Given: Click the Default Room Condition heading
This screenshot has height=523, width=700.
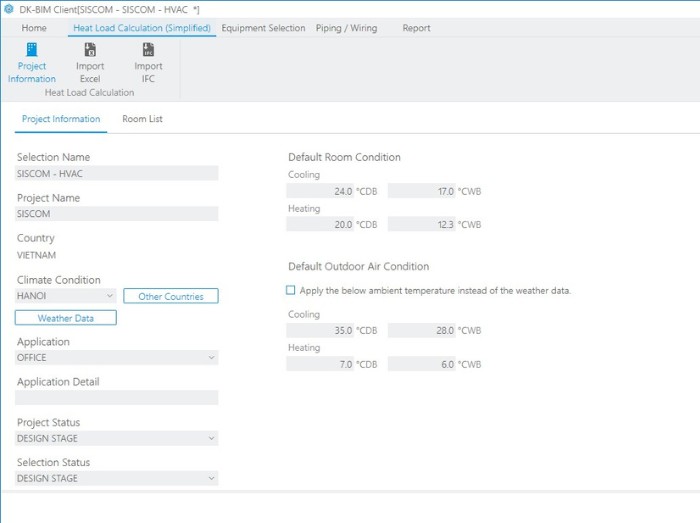Looking at the screenshot, I should (x=344, y=157).
